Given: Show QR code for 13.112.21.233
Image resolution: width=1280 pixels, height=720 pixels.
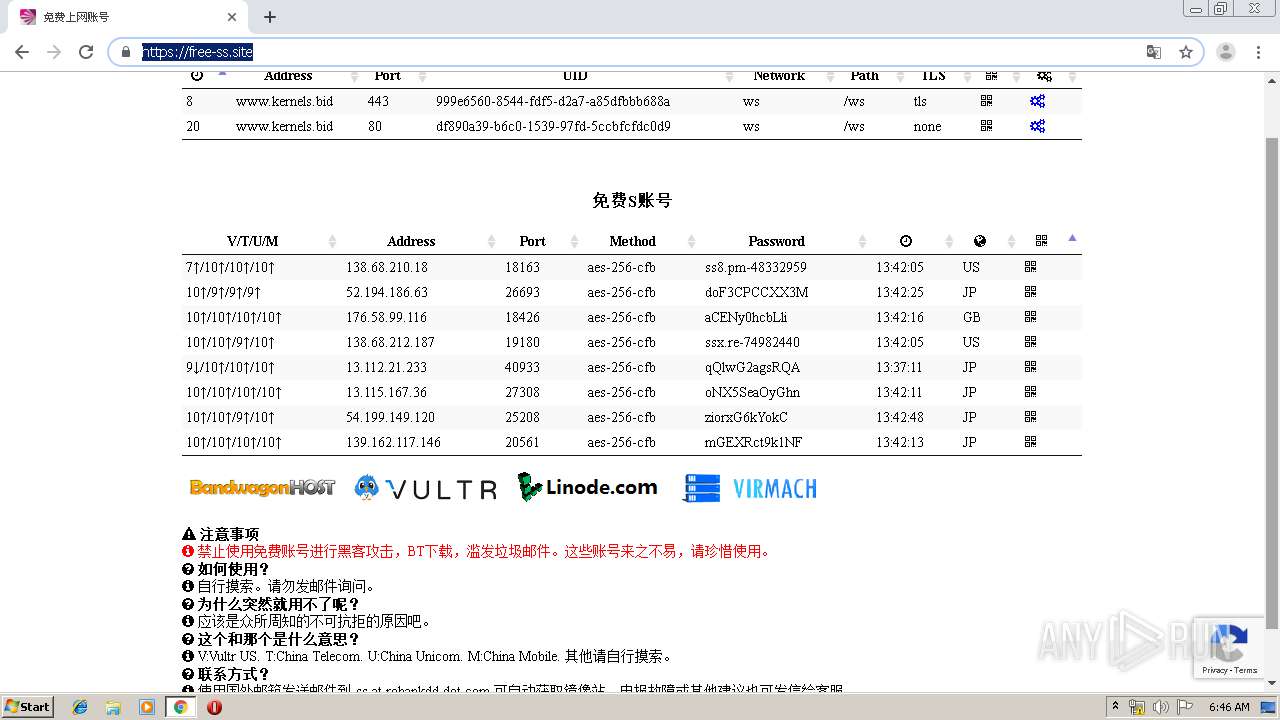Looking at the screenshot, I should (1030, 367).
